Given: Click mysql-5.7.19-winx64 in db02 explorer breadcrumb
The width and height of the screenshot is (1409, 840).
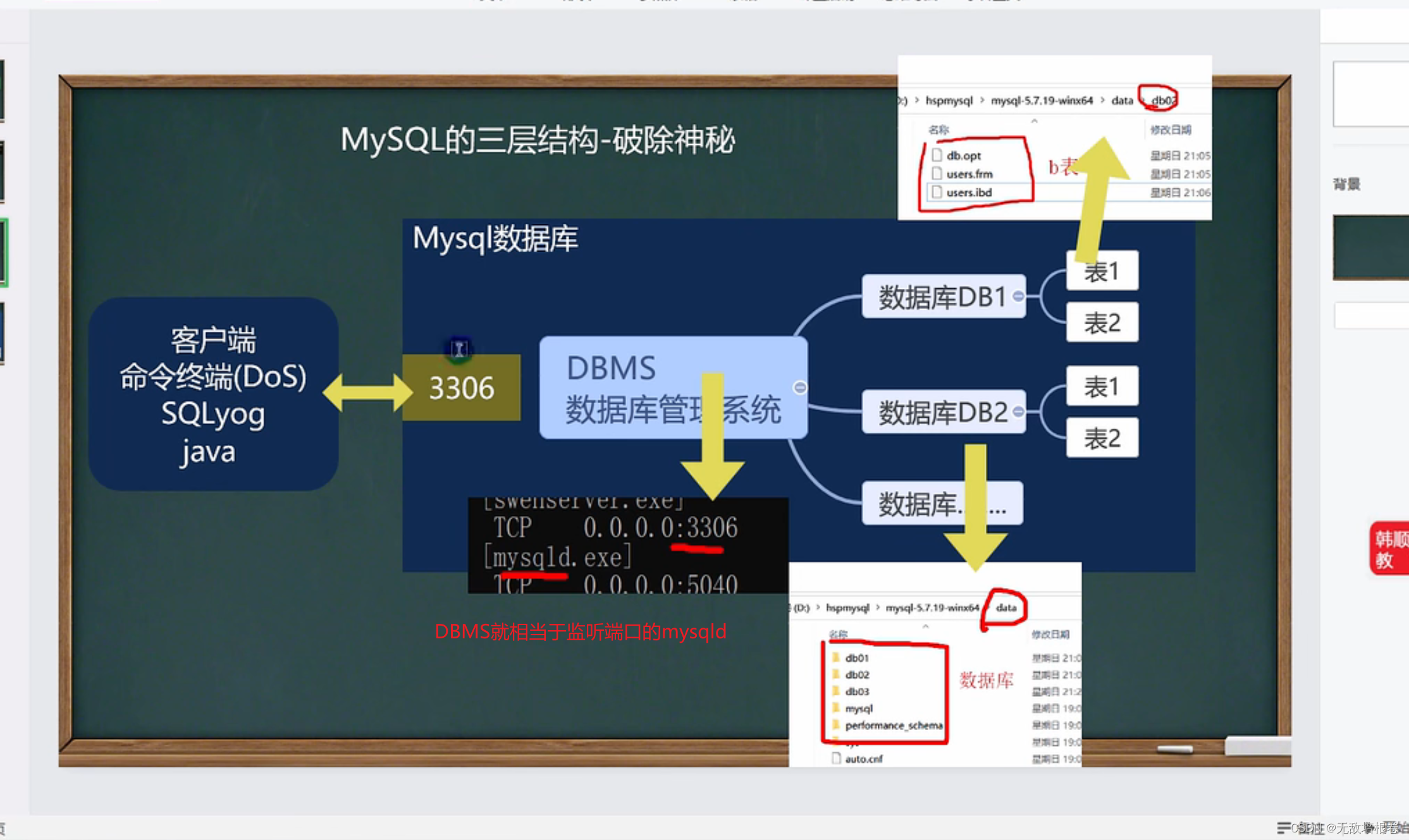Looking at the screenshot, I should (x=1042, y=100).
